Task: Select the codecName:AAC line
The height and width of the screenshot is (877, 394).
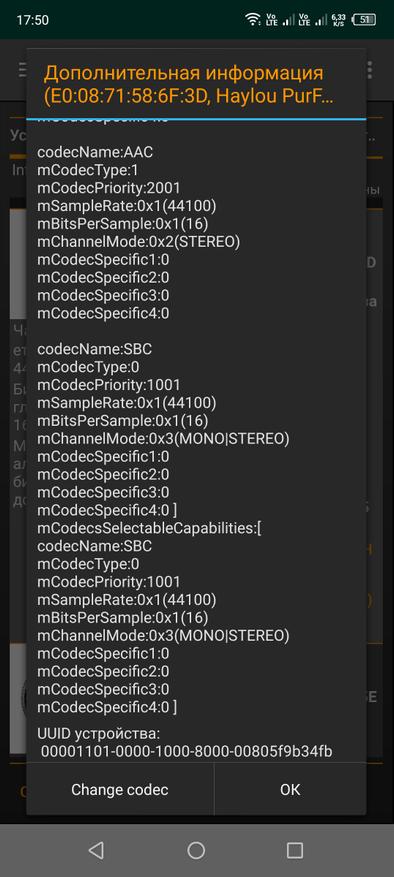Action: click(95, 152)
